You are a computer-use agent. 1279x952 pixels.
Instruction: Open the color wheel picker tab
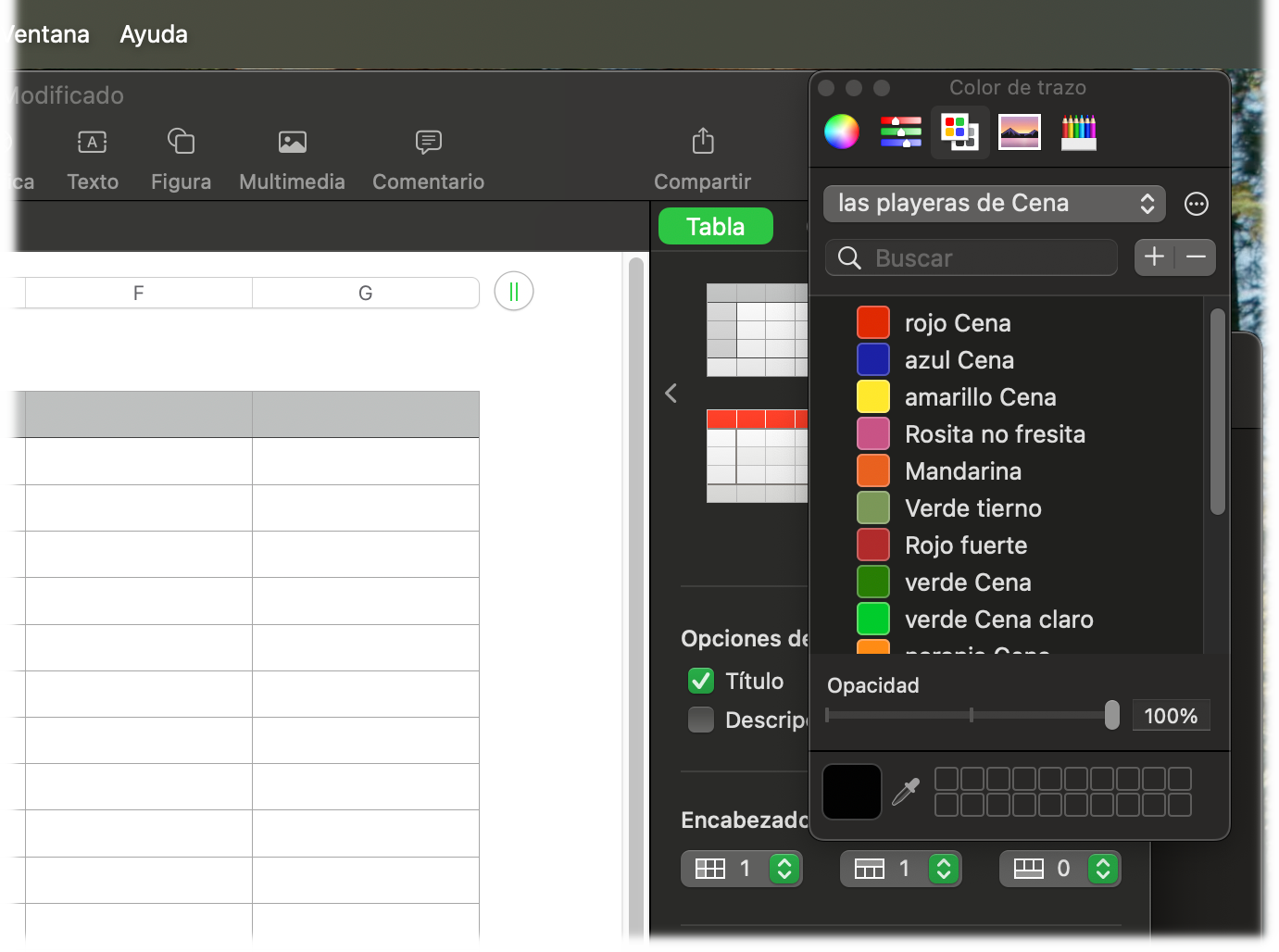[841, 132]
